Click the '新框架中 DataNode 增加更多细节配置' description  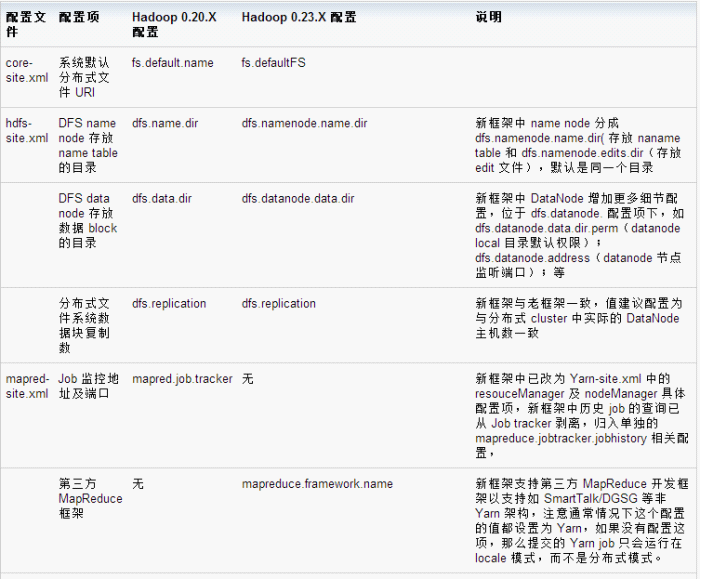tap(579, 235)
